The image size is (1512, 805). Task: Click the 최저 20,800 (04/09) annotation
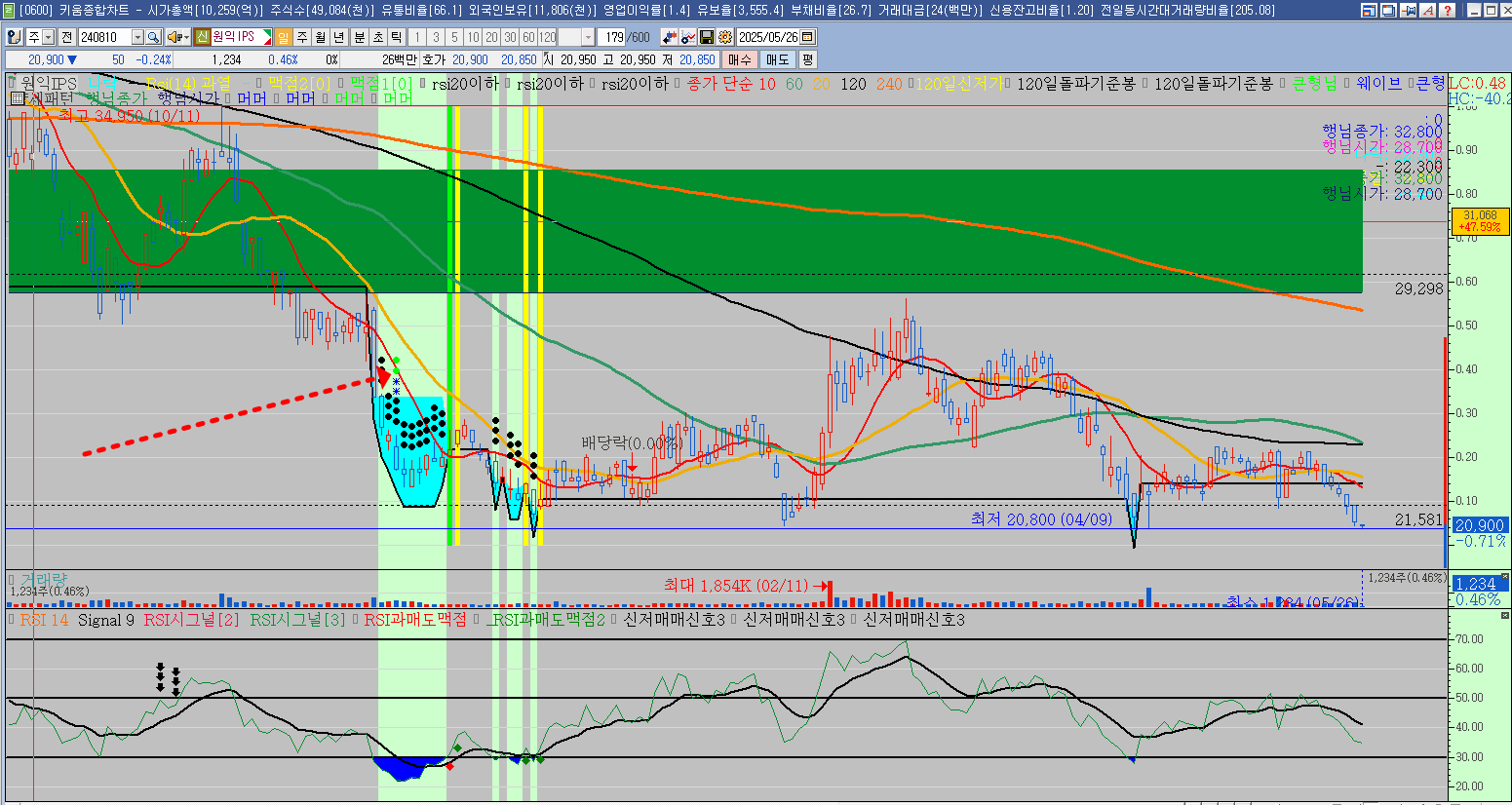[1041, 519]
